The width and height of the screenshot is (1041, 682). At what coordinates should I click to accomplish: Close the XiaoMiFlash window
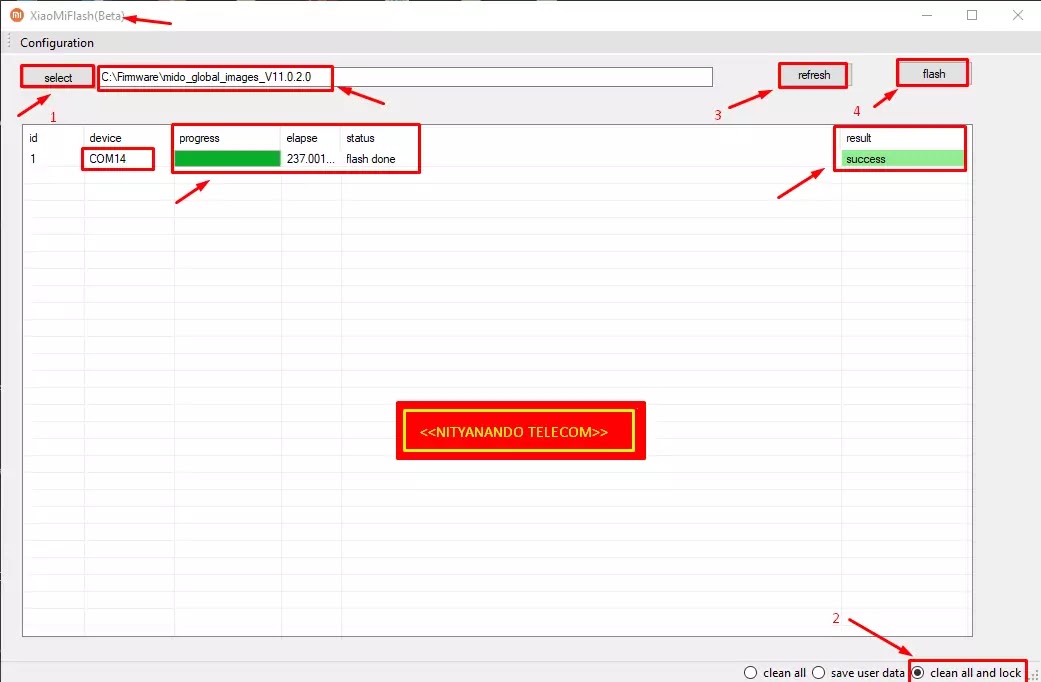1018,15
